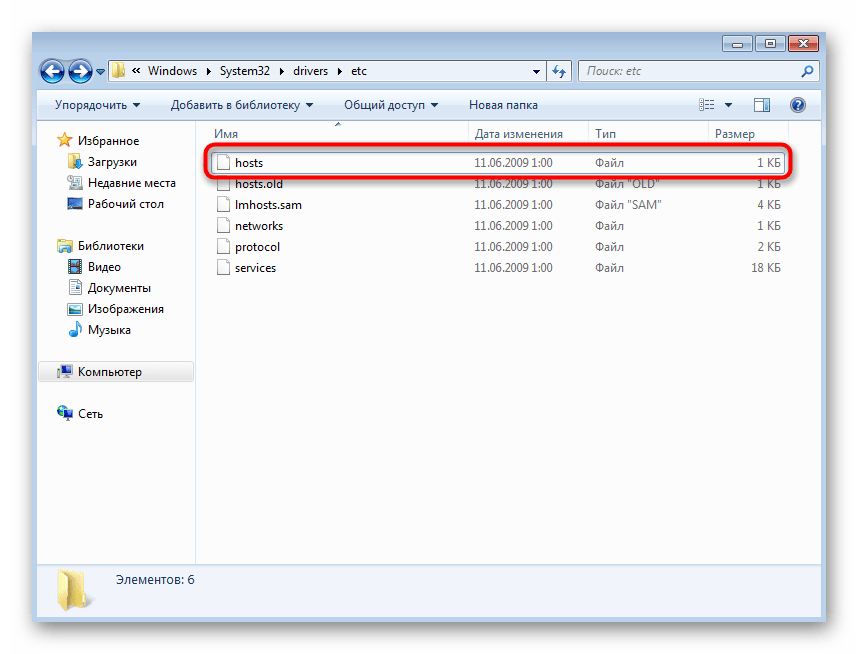The image size is (858, 654).
Task: Open the Упорядочить menu
Action: (97, 105)
